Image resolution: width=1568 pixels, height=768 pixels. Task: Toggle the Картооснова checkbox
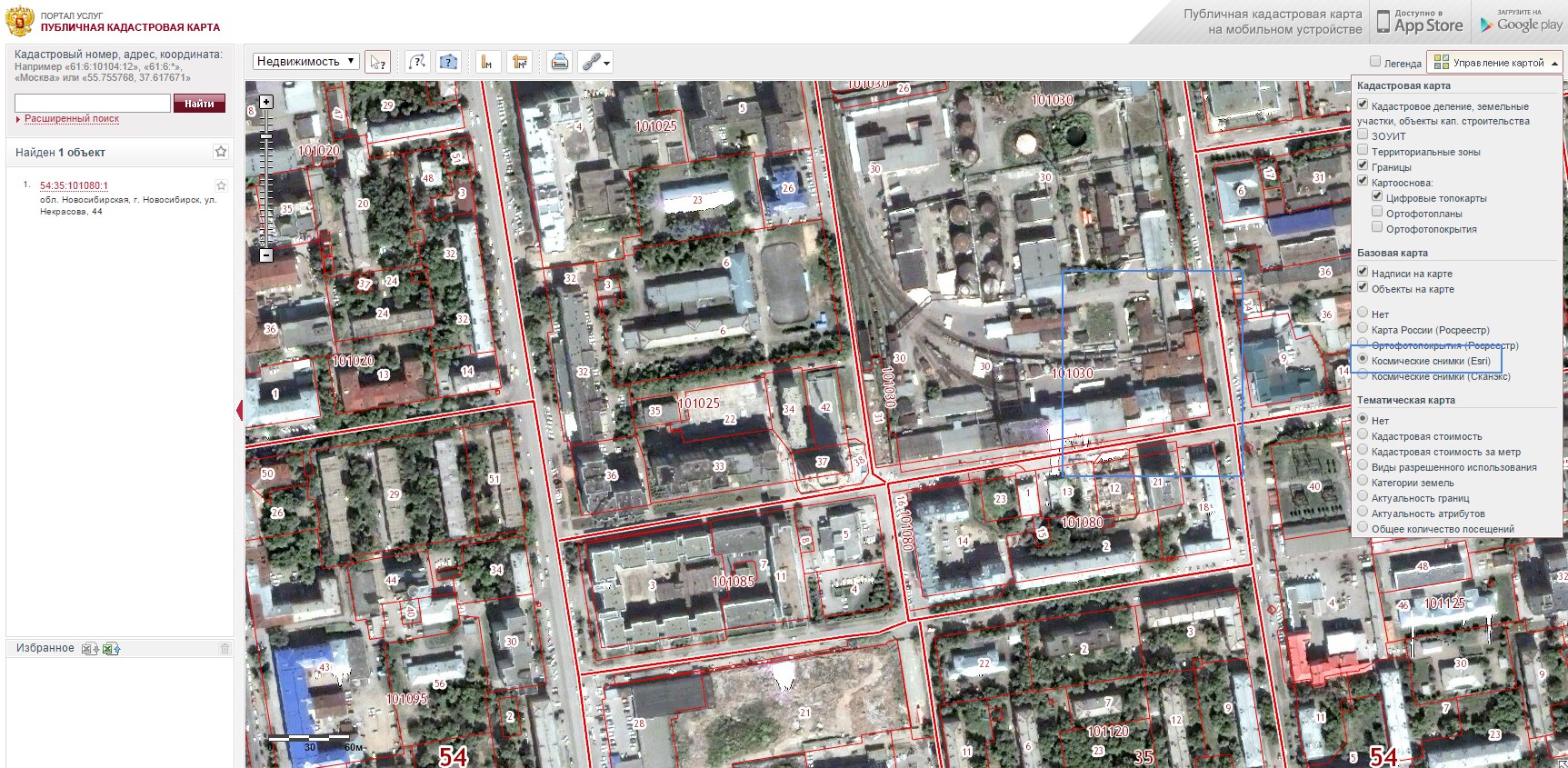coord(1363,181)
